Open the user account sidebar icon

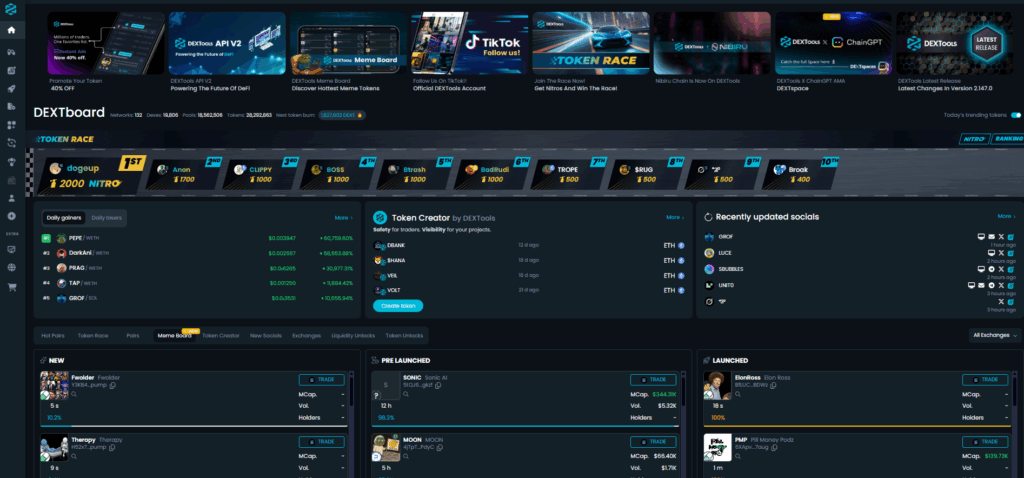pyautogui.click(x=12, y=197)
